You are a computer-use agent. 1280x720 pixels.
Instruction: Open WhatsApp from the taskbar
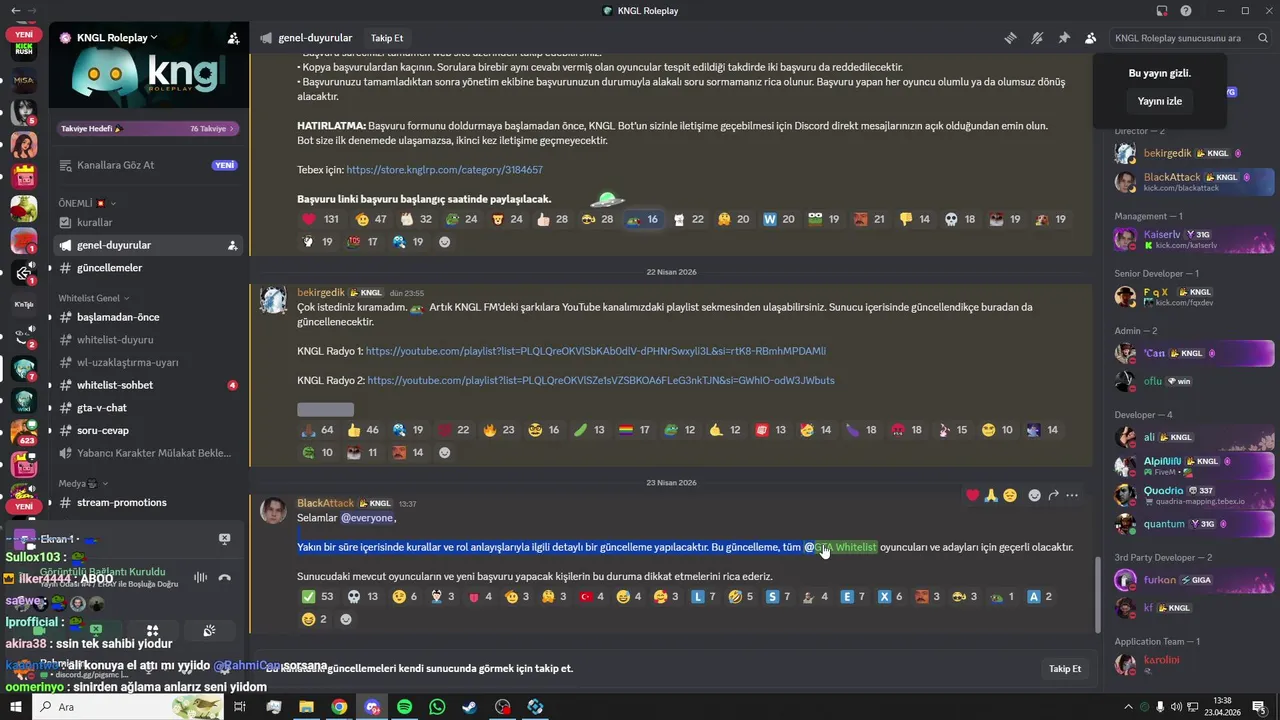point(437,707)
